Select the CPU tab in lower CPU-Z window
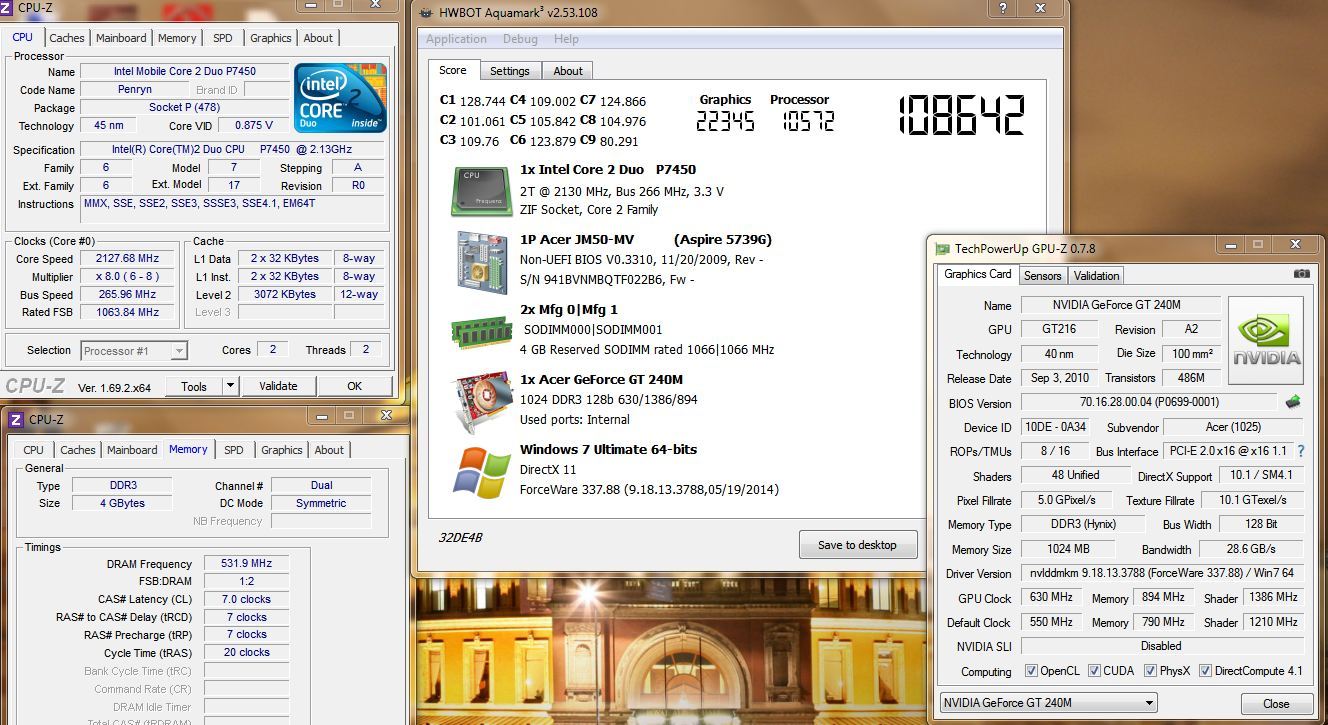 (33, 450)
